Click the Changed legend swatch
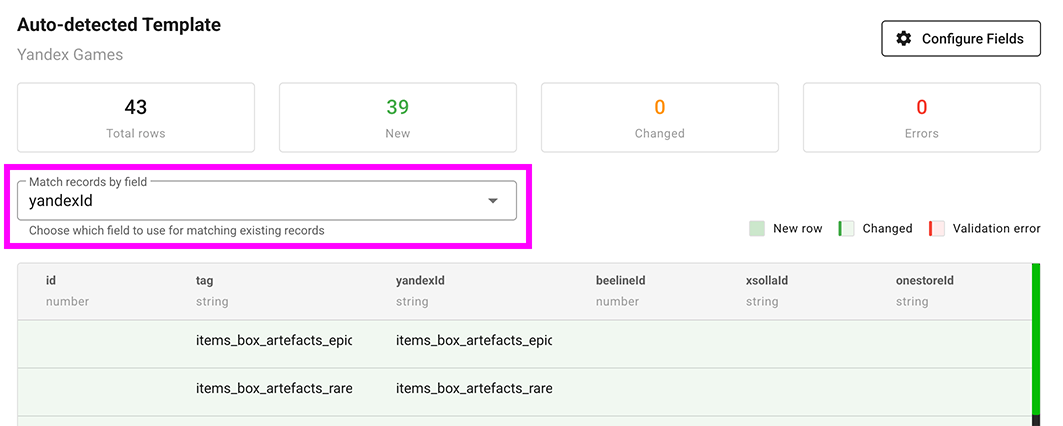Screen dimensions: 1063x426 846,229
